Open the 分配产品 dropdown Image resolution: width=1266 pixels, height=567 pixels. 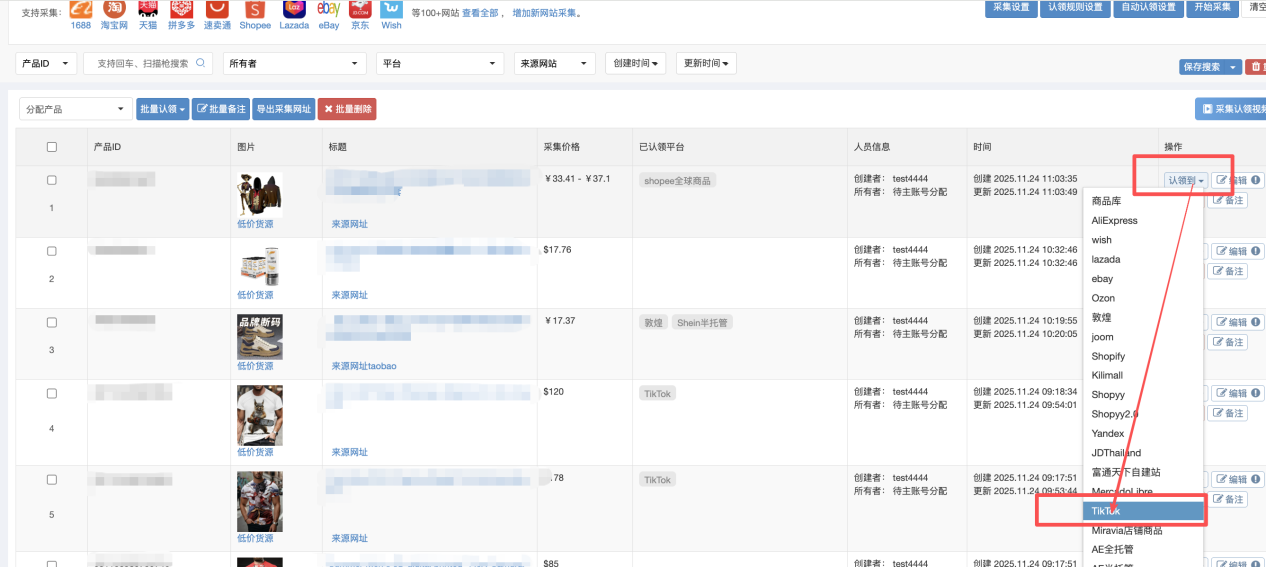pos(76,109)
